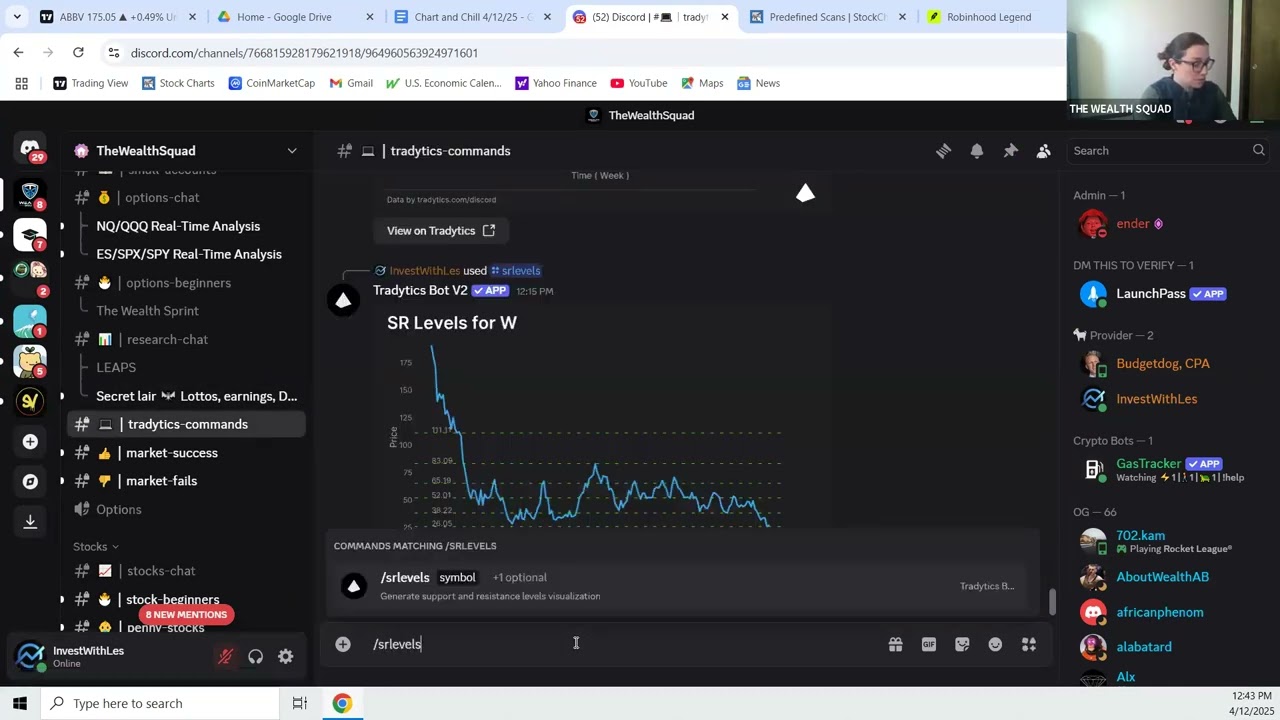Image resolution: width=1280 pixels, height=720 pixels.
Task: Click chat scrollbar thumb
Action: [x=1051, y=602]
